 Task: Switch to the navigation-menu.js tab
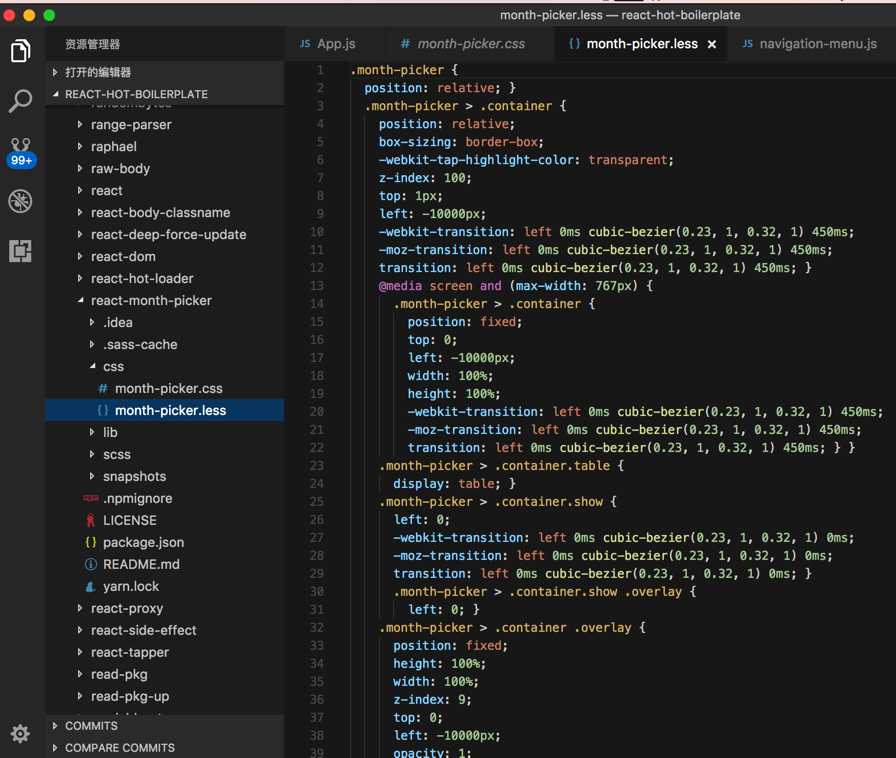[x=817, y=44]
